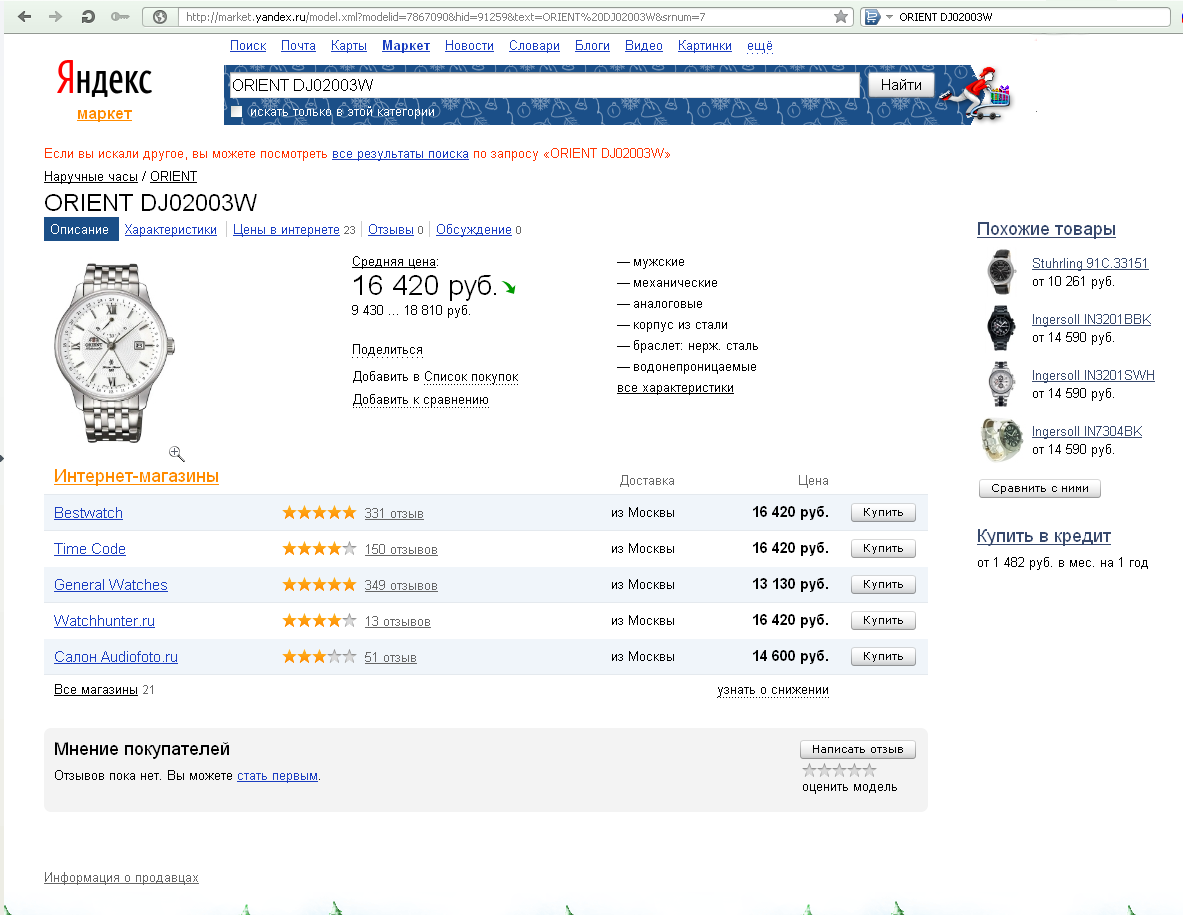1183x915 pixels.
Task: Click the key icon in the browser toolbar
Action: pyautogui.click(x=120, y=17)
